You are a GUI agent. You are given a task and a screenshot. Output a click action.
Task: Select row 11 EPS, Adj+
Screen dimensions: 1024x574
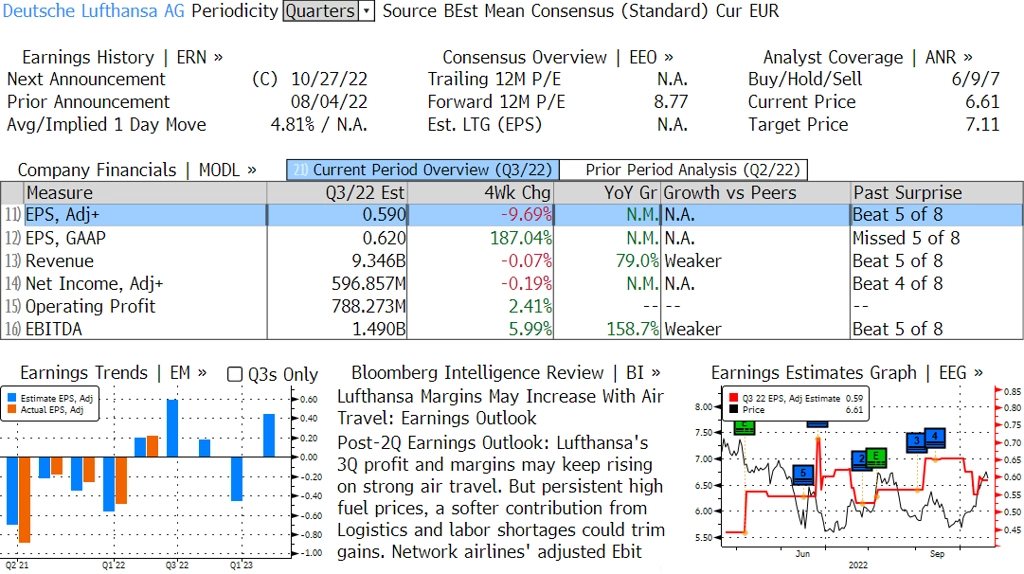[512, 215]
